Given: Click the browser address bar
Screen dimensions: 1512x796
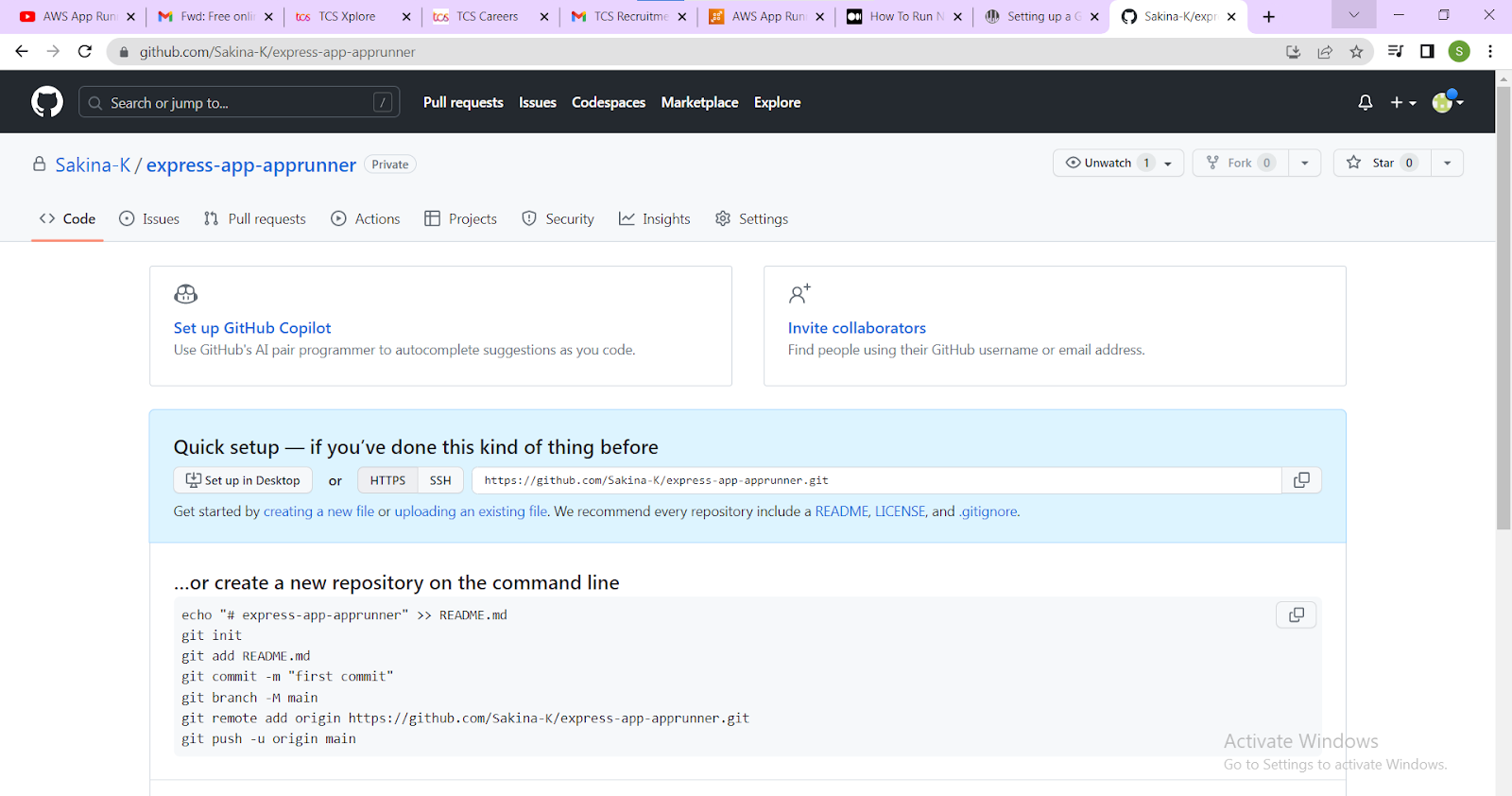Looking at the screenshot, I should coord(699,52).
